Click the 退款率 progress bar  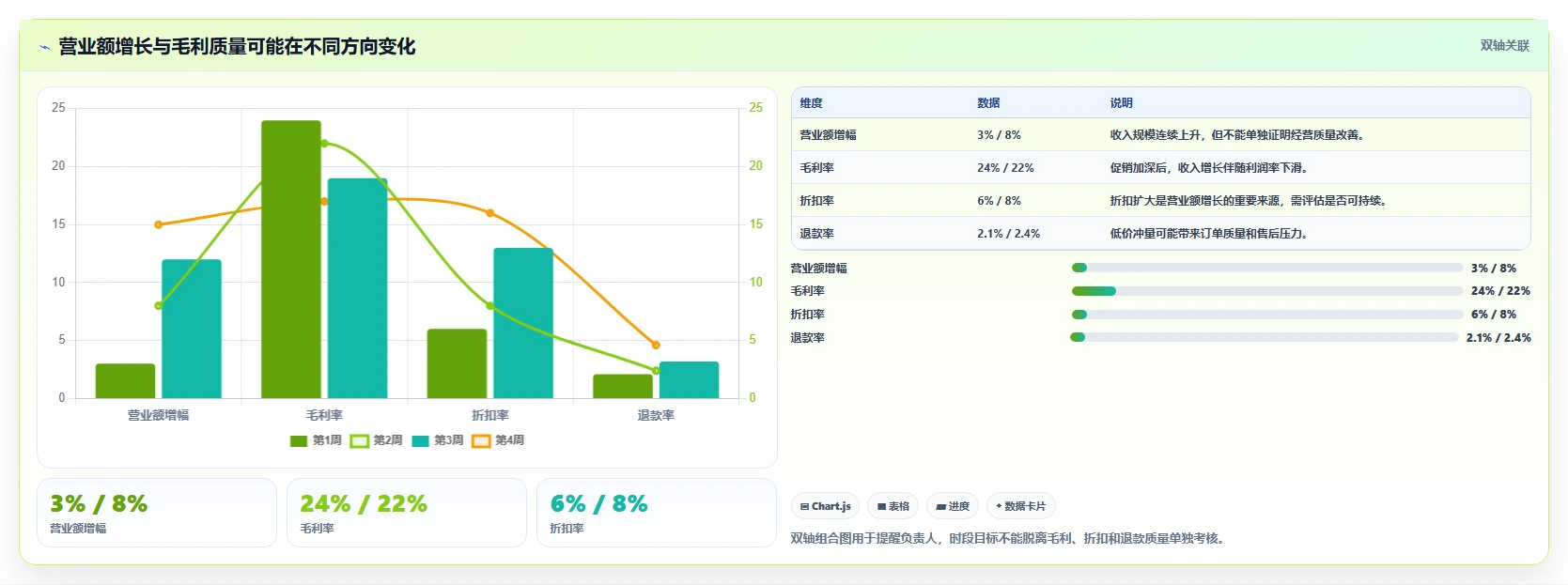[1265, 337]
